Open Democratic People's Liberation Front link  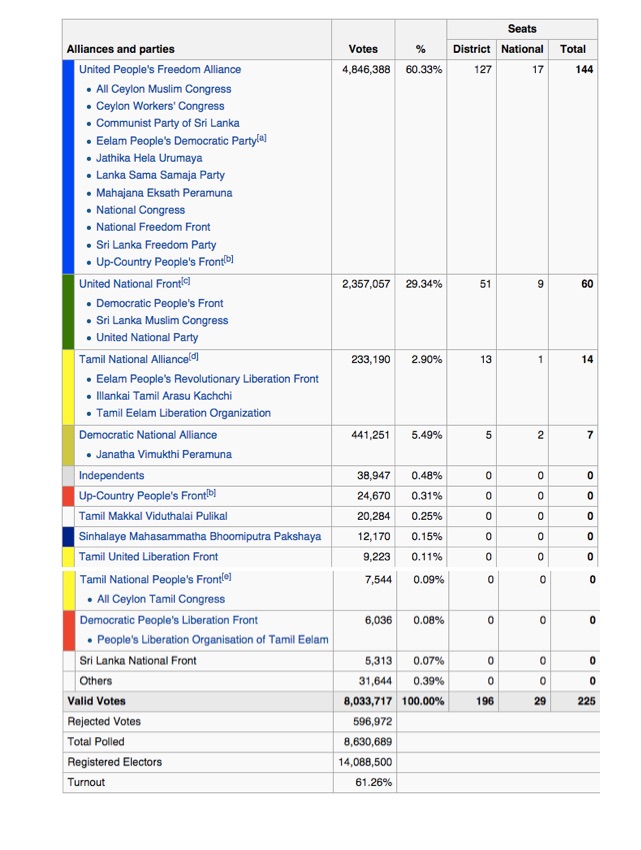(169, 620)
